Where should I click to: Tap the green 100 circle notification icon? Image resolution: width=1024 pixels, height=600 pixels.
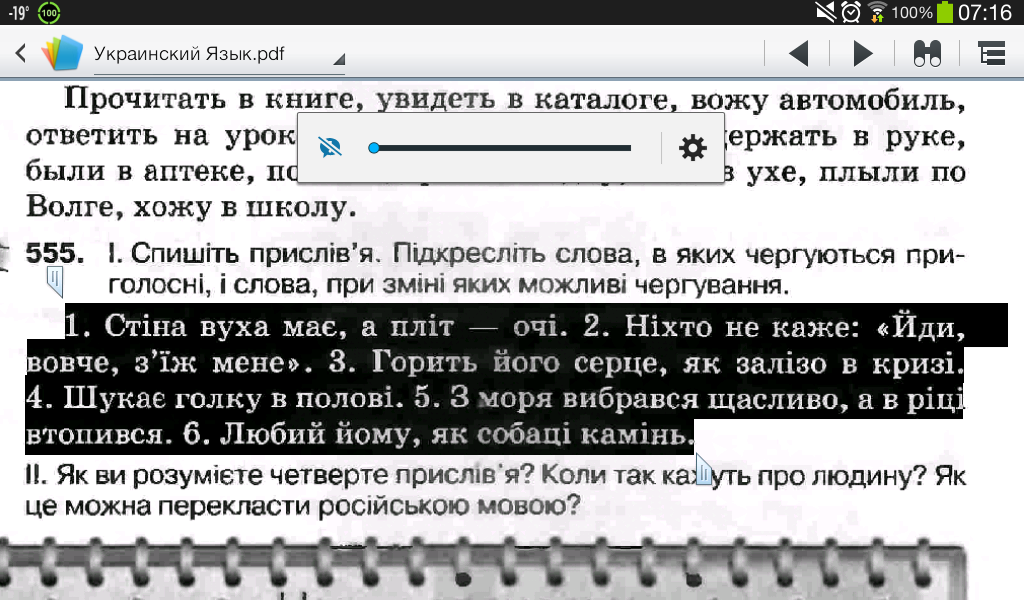point(49,12)
